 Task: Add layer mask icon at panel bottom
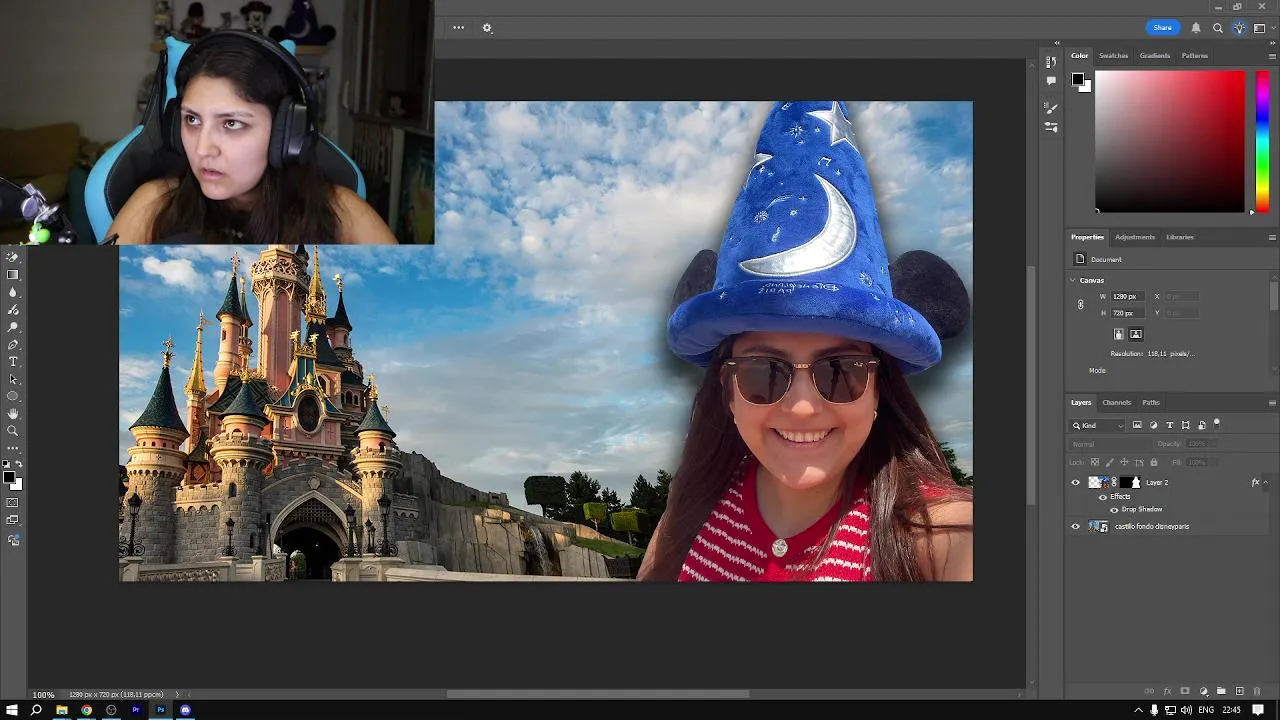tap(1185, 691)
